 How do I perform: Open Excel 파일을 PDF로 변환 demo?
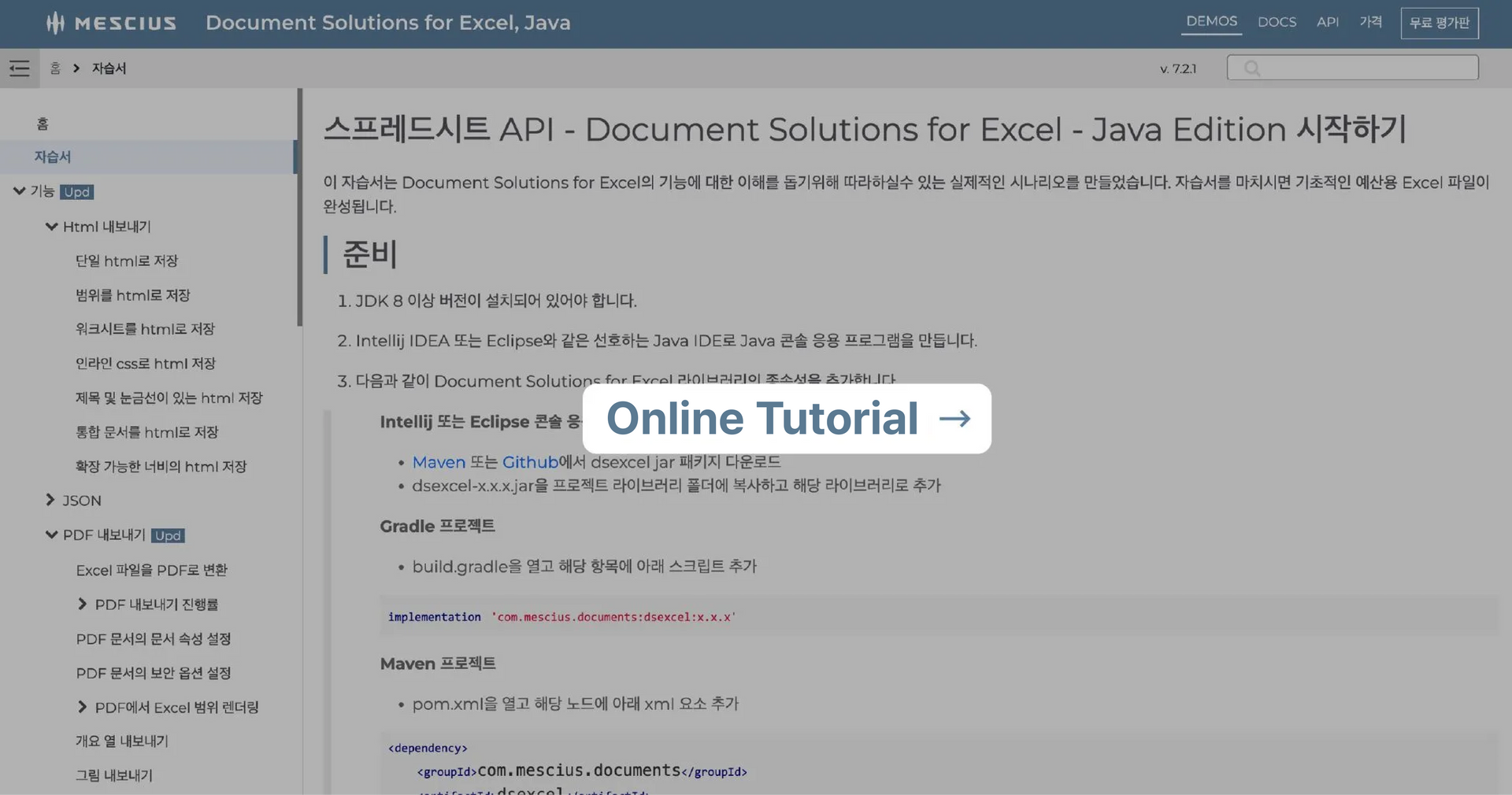coord(152,570)
